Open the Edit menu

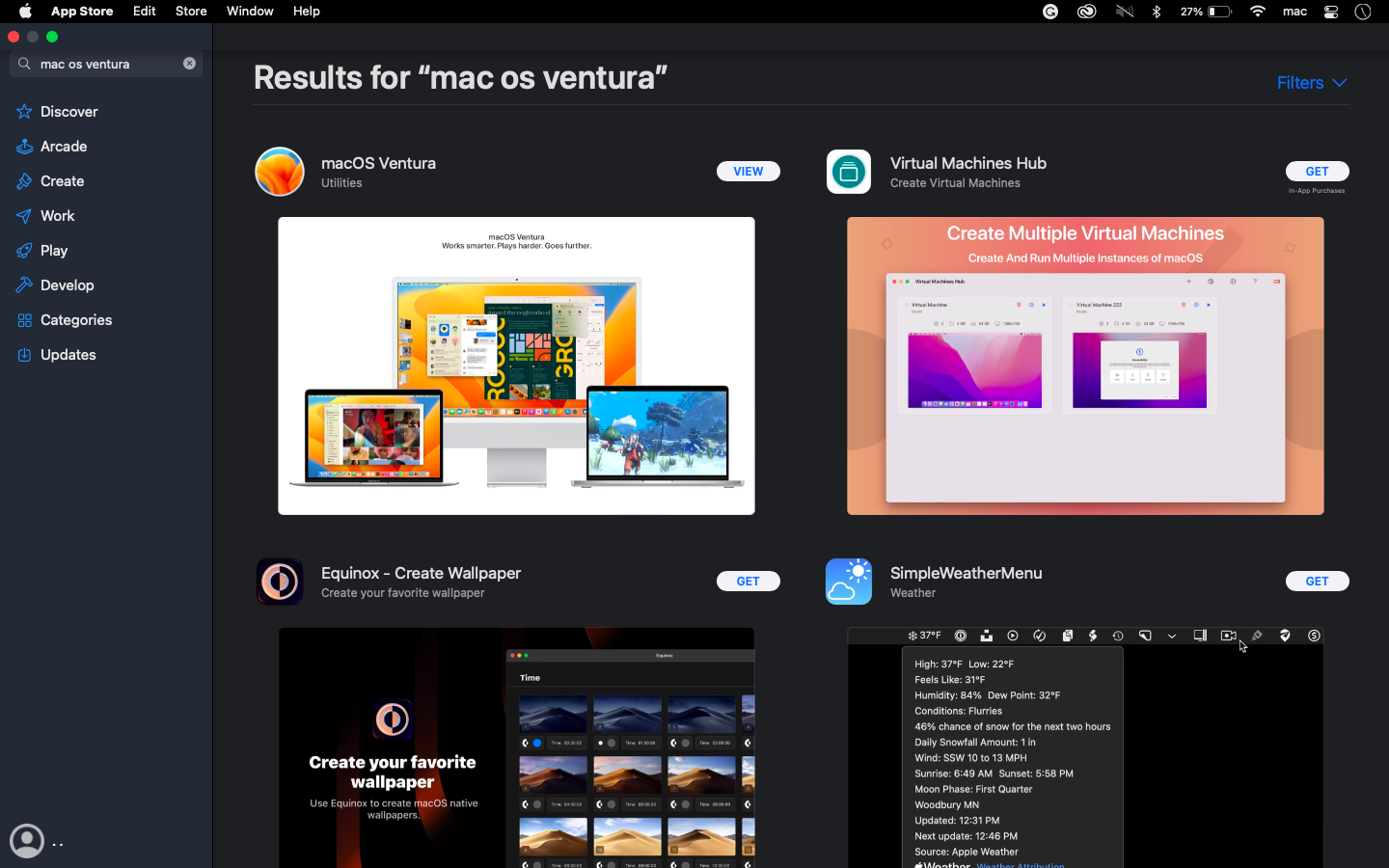coord(145,12)
